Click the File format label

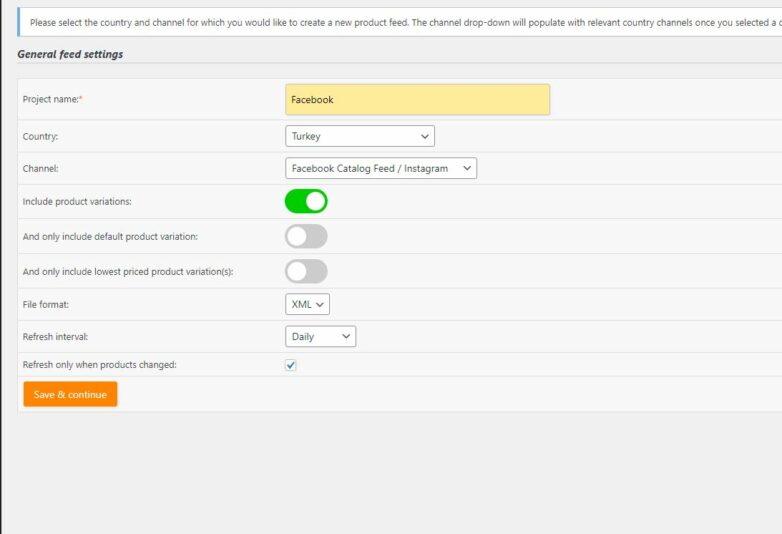click(x=46, y=304)
